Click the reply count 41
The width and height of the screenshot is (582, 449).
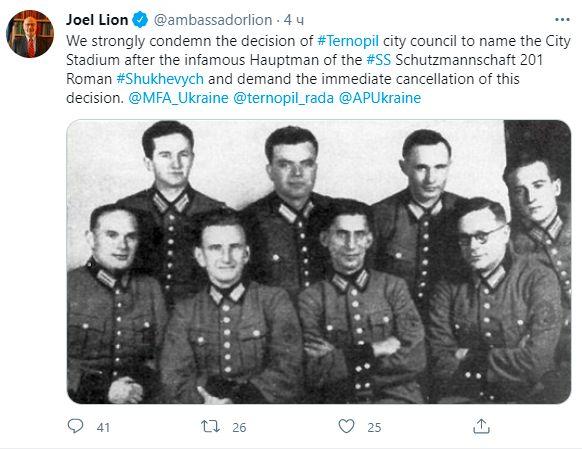(103, 427)
